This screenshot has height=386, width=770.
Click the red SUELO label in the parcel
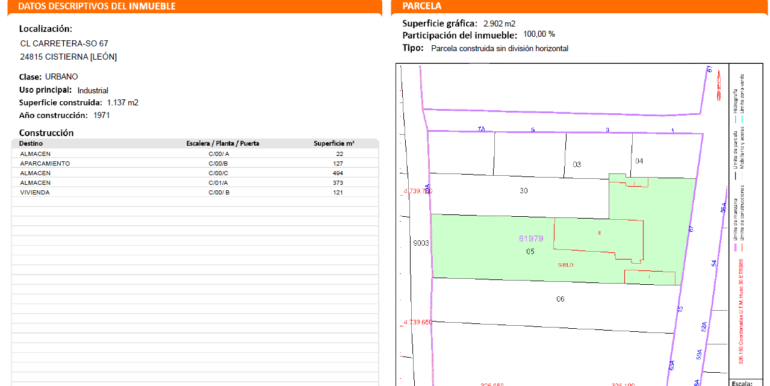click(565, 265)
